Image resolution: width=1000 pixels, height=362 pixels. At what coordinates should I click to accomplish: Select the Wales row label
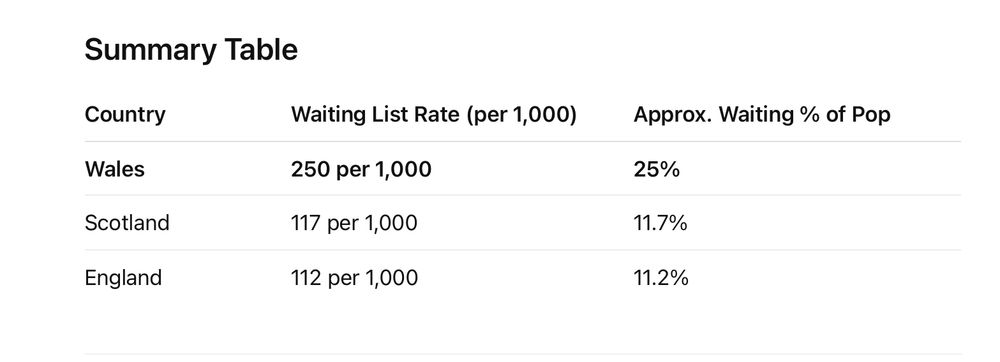[115, 169]
